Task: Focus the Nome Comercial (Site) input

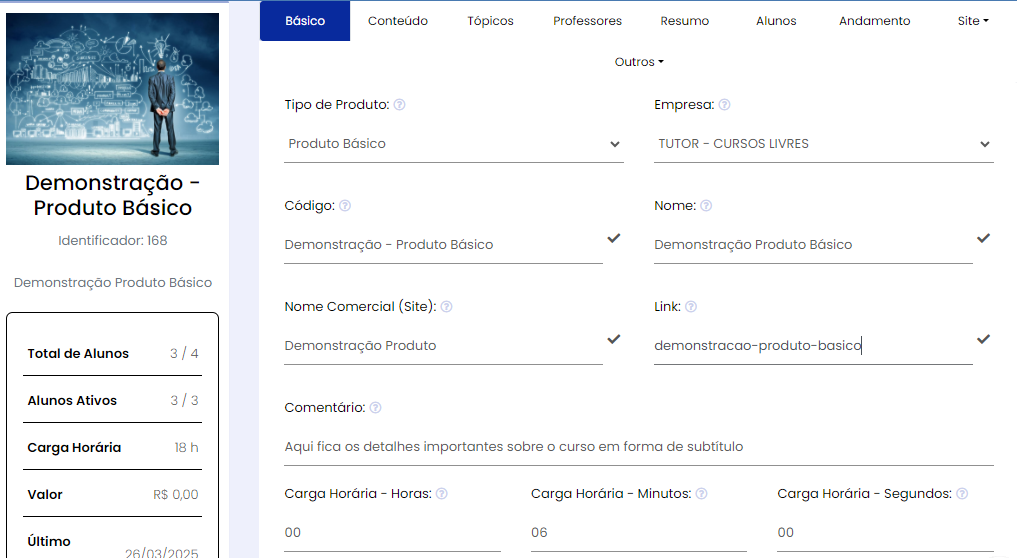Action: click(443, 346)
